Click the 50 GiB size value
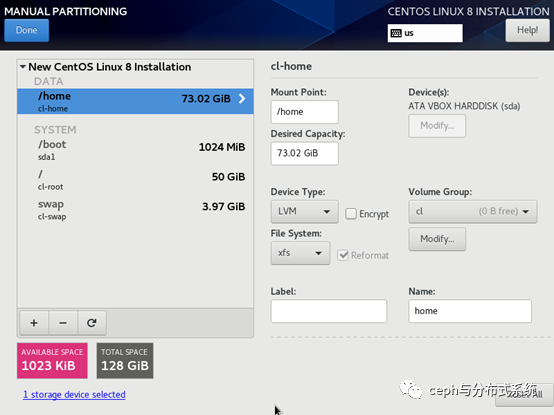 229,177
